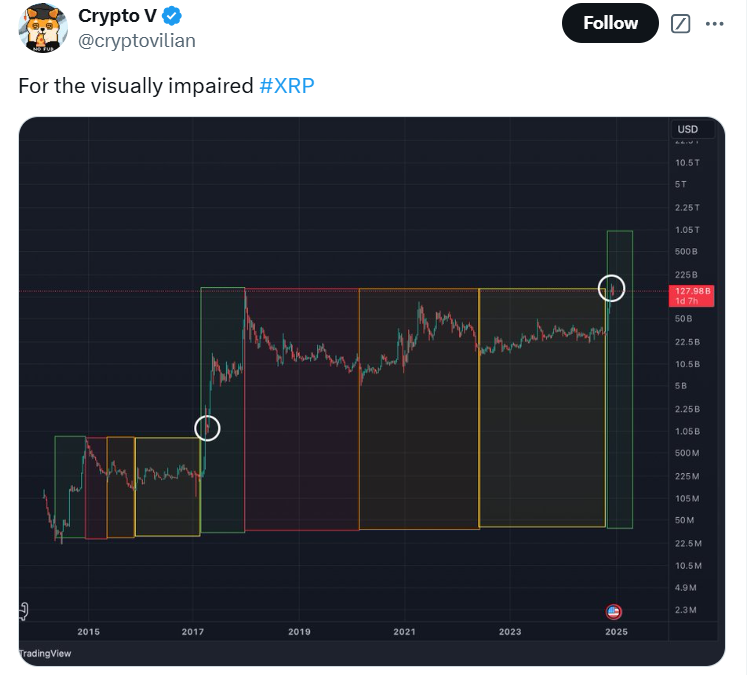Click the white circle marker near 2017
Screen dimensions: 750x675
point(207,428)
